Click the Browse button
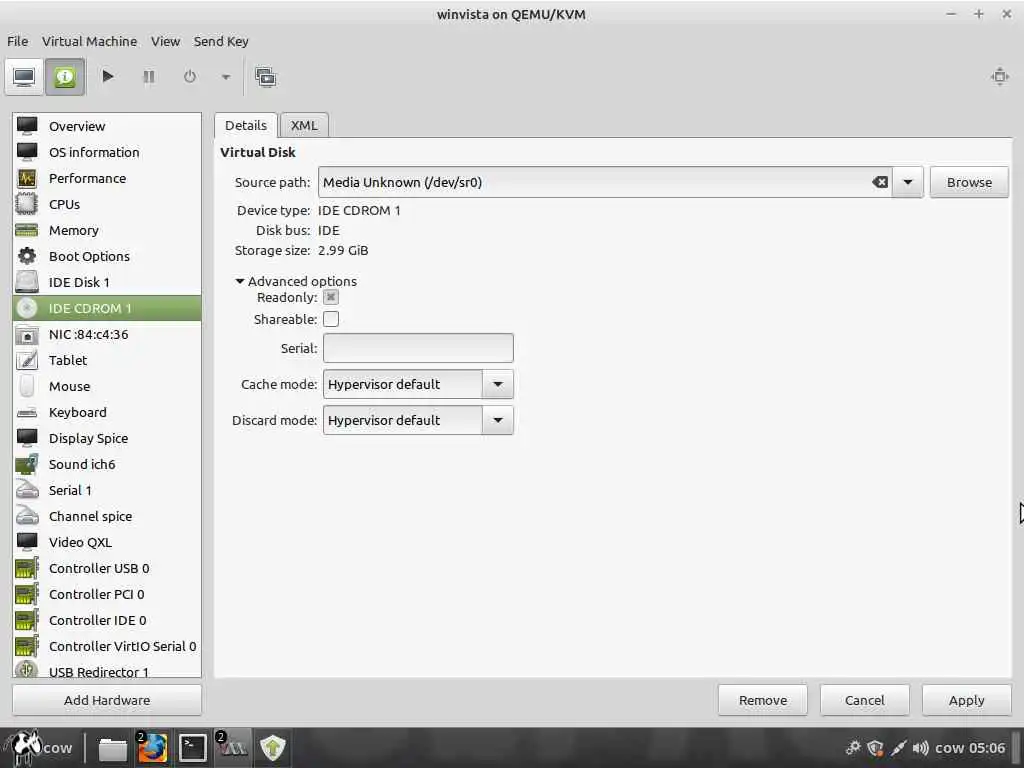Image resolution: width=1024 pixels, height=768 pixels. 969,182
